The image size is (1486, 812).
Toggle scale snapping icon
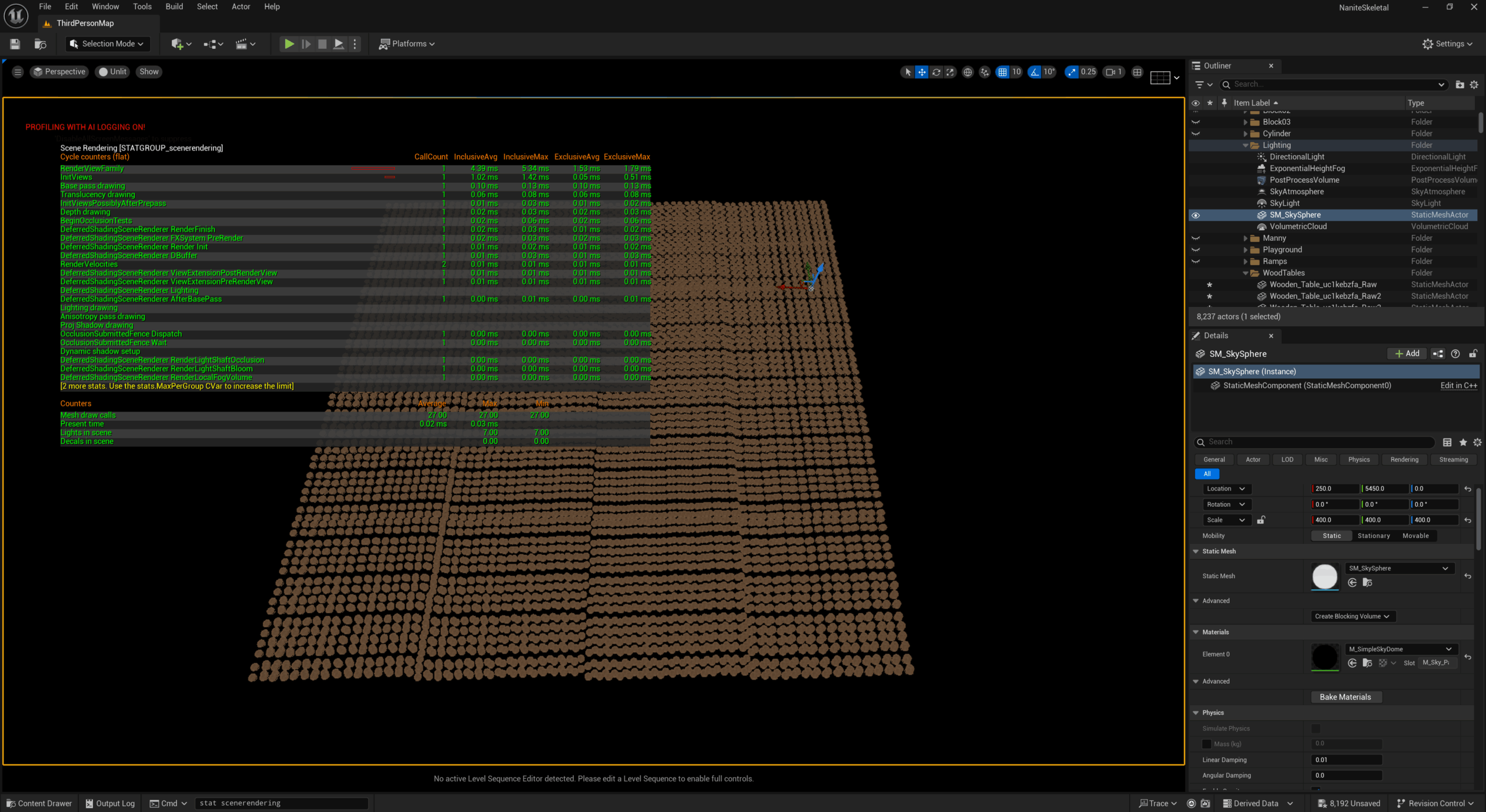[x=1072, y=72]
